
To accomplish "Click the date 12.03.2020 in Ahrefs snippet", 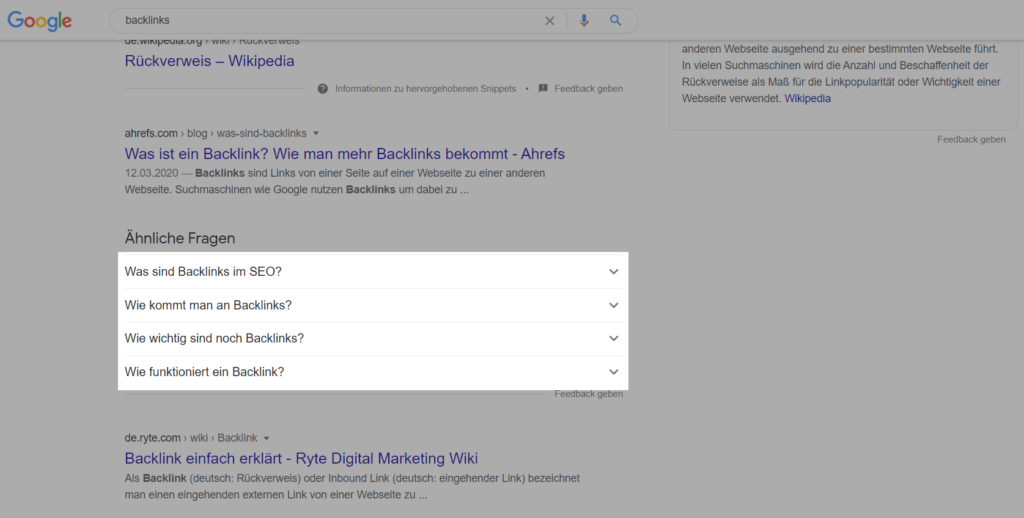I will point(152,173).
